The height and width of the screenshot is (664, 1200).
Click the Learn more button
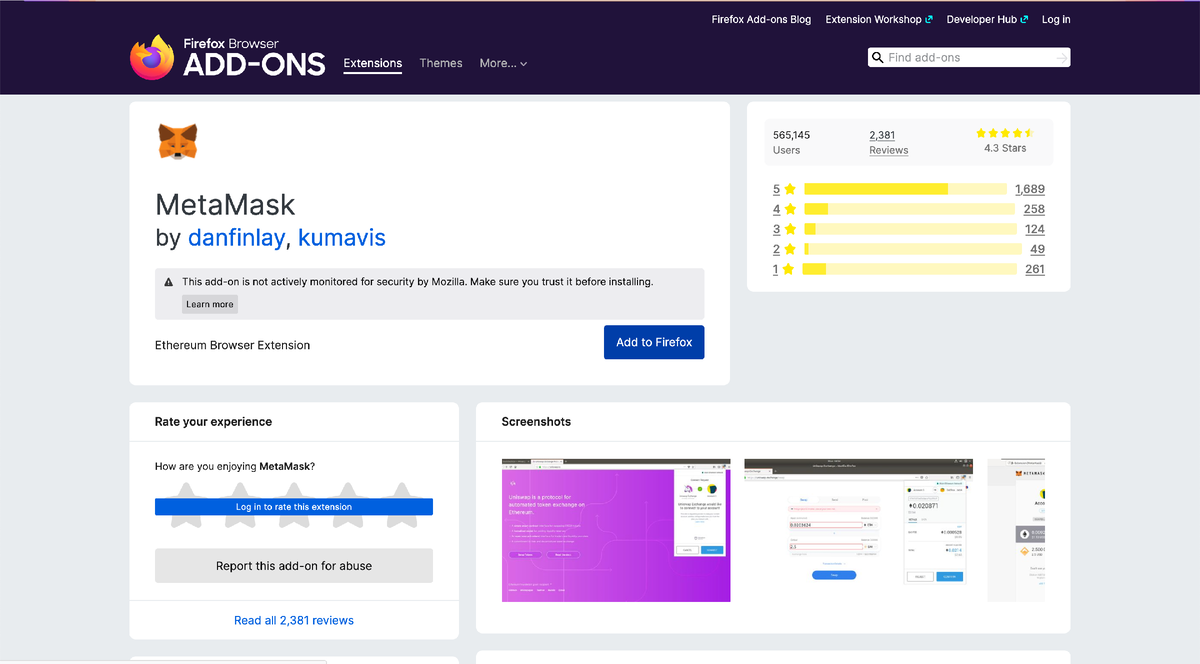210,304
